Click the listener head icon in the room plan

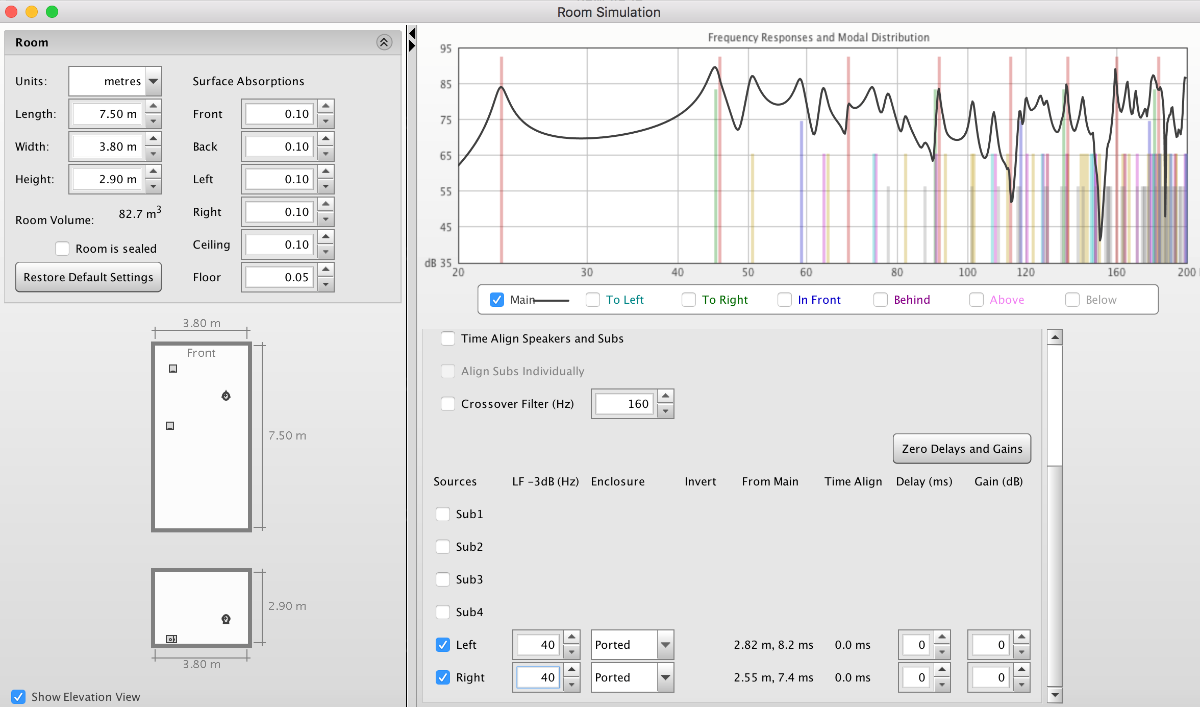226,397
